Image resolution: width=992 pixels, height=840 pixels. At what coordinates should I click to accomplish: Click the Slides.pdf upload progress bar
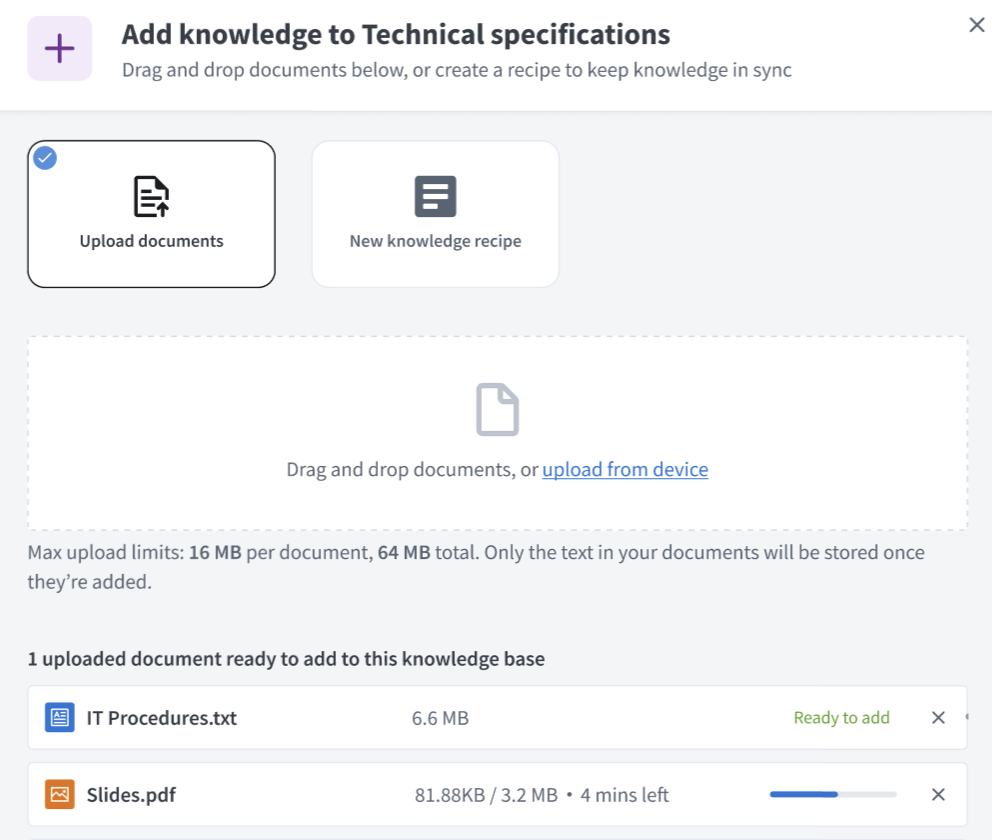[832, 793]
